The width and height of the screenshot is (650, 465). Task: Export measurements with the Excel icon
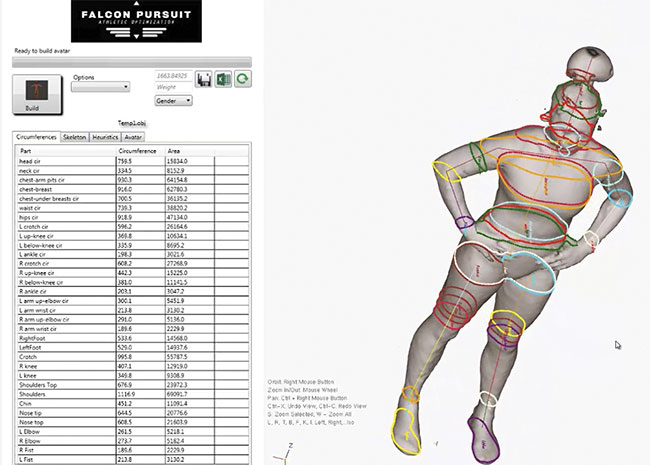tap(222, 79)
